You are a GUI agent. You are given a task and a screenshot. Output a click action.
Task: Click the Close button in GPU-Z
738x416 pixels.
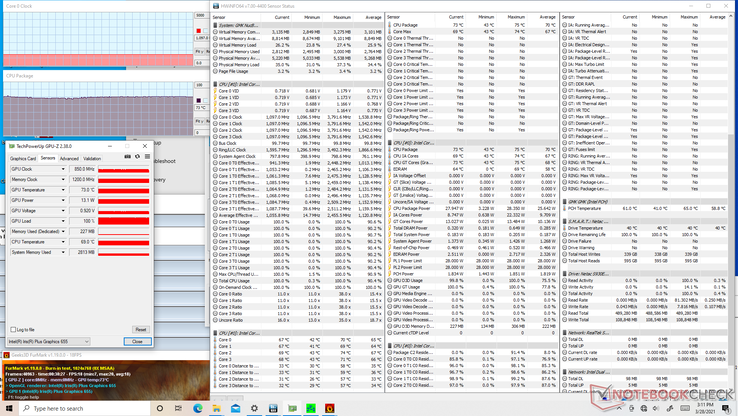137,341
